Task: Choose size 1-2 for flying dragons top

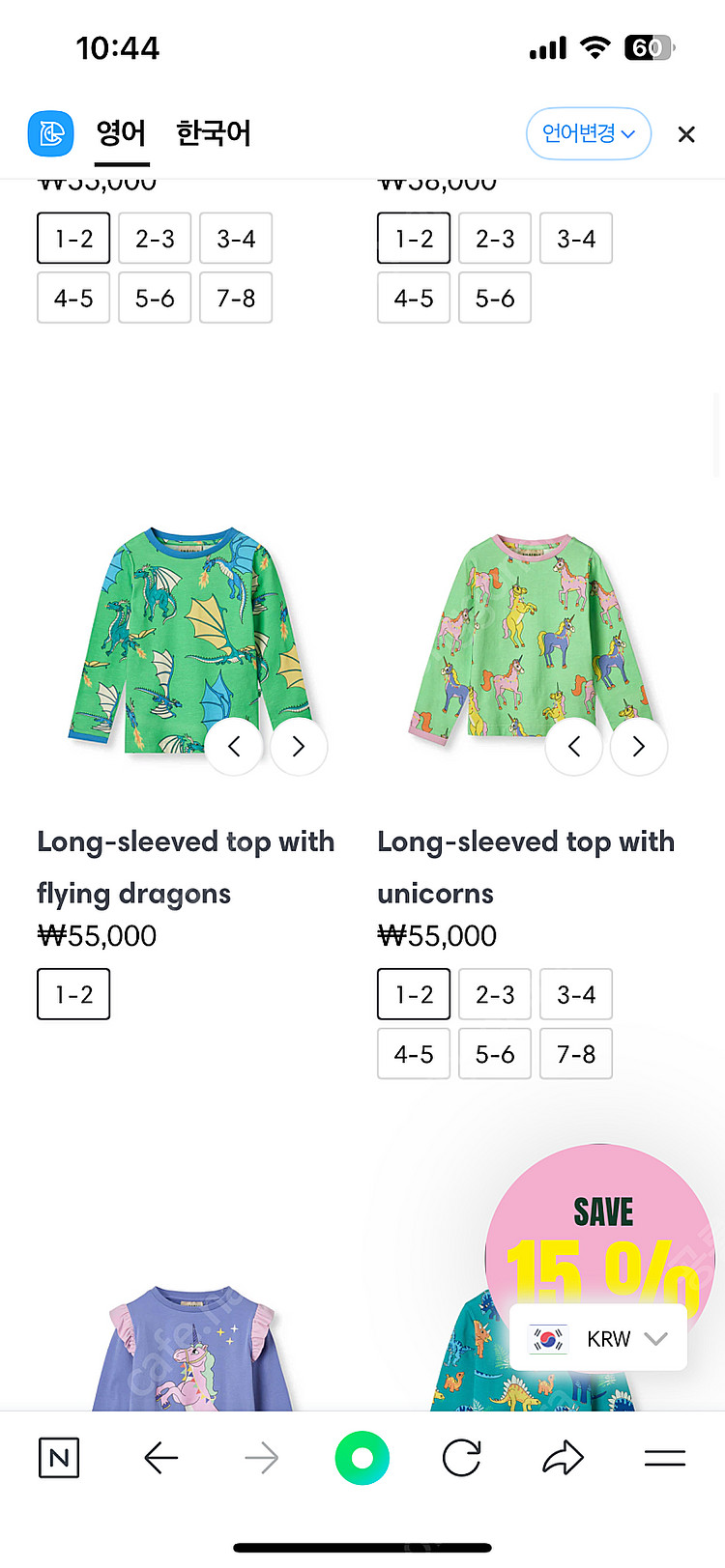Action: pyautogui.click(x=73, y=994)
